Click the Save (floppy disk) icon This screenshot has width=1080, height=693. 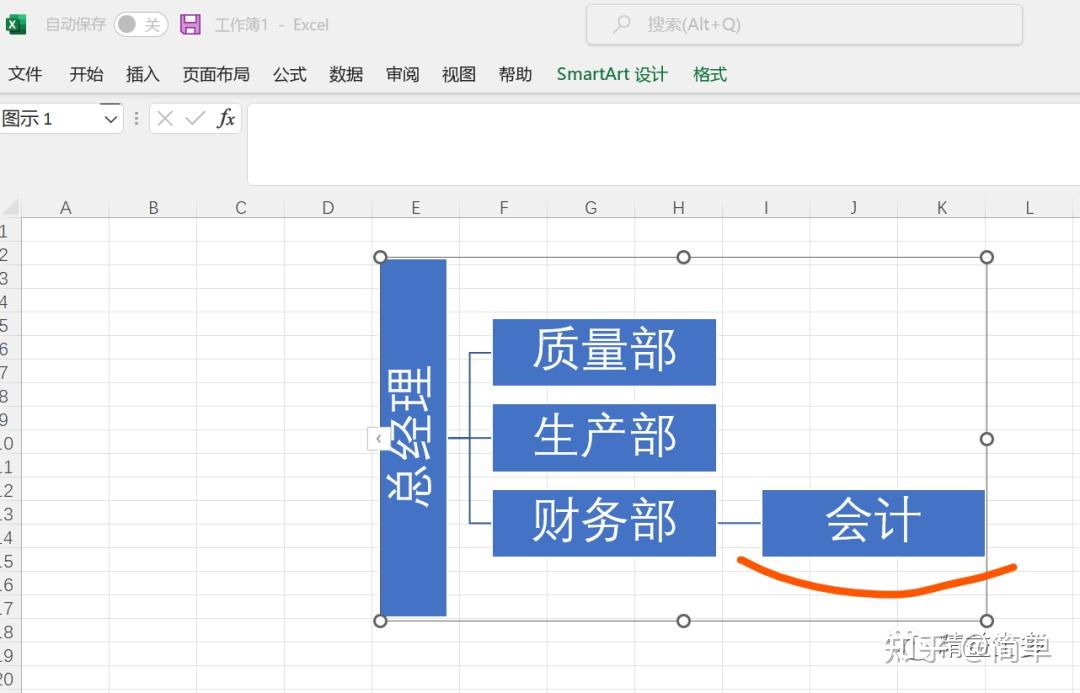point(190,24)
